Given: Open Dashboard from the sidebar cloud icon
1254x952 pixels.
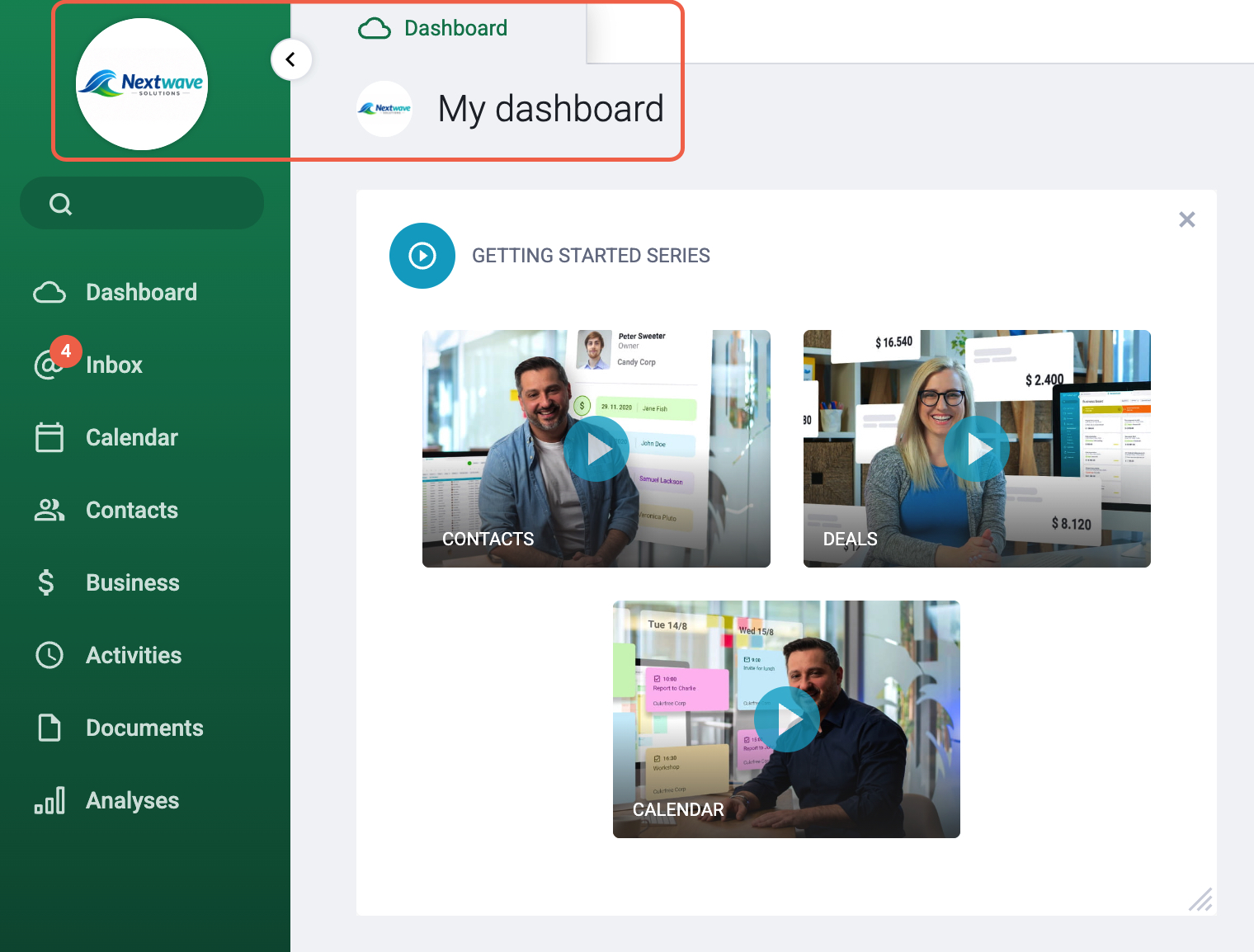Looking at the screenshot, I should [x=49, y=293].
